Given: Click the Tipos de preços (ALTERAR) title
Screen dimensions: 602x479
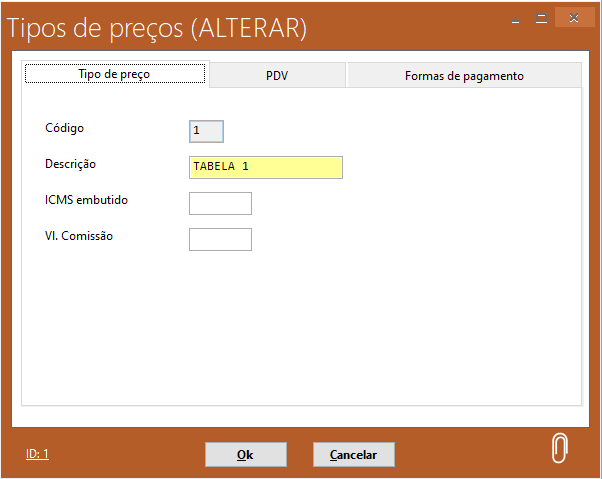Looking at the screenshot, I should [x=157, y=28].
